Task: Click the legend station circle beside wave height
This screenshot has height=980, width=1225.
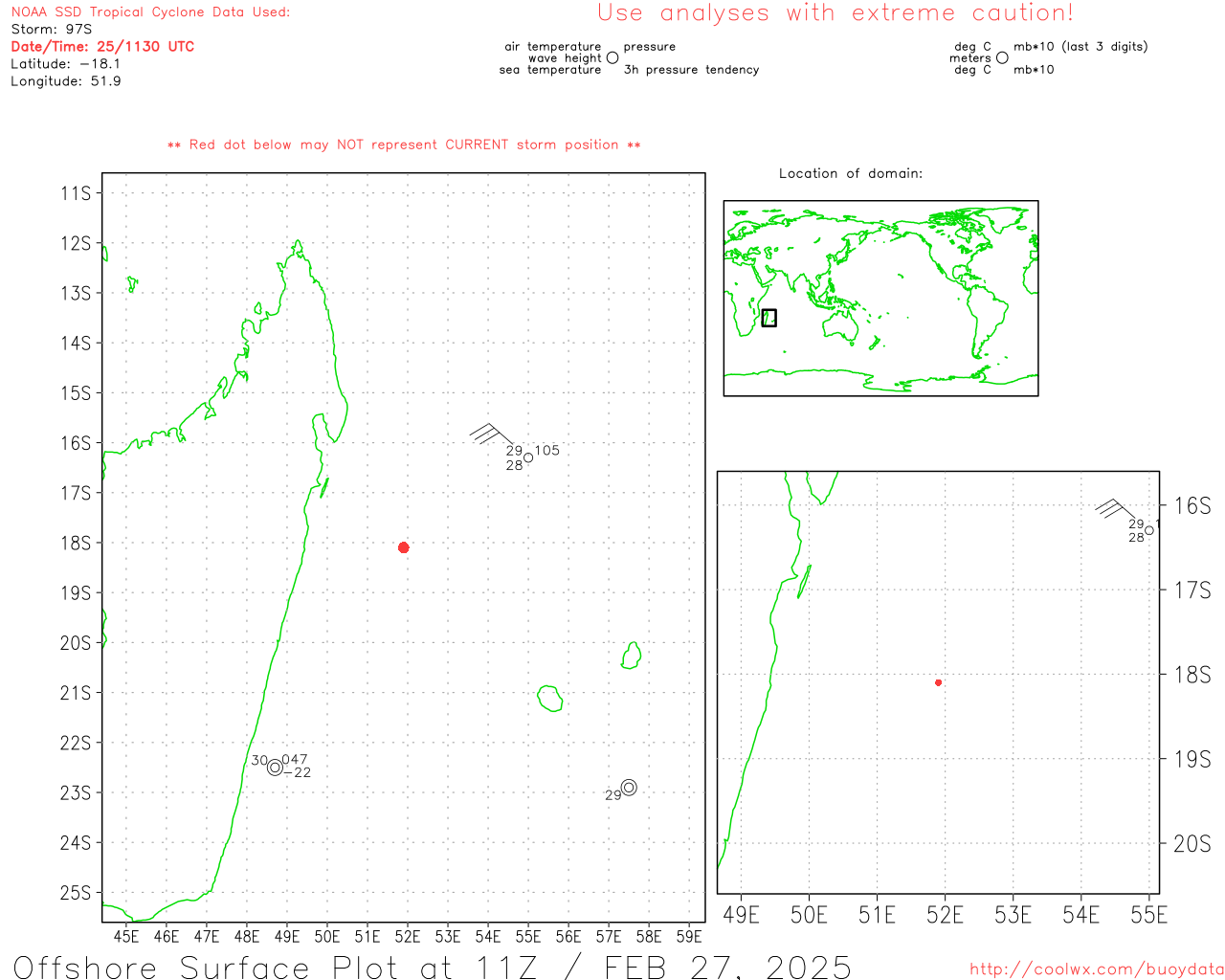Action: [x=612, y=57]
